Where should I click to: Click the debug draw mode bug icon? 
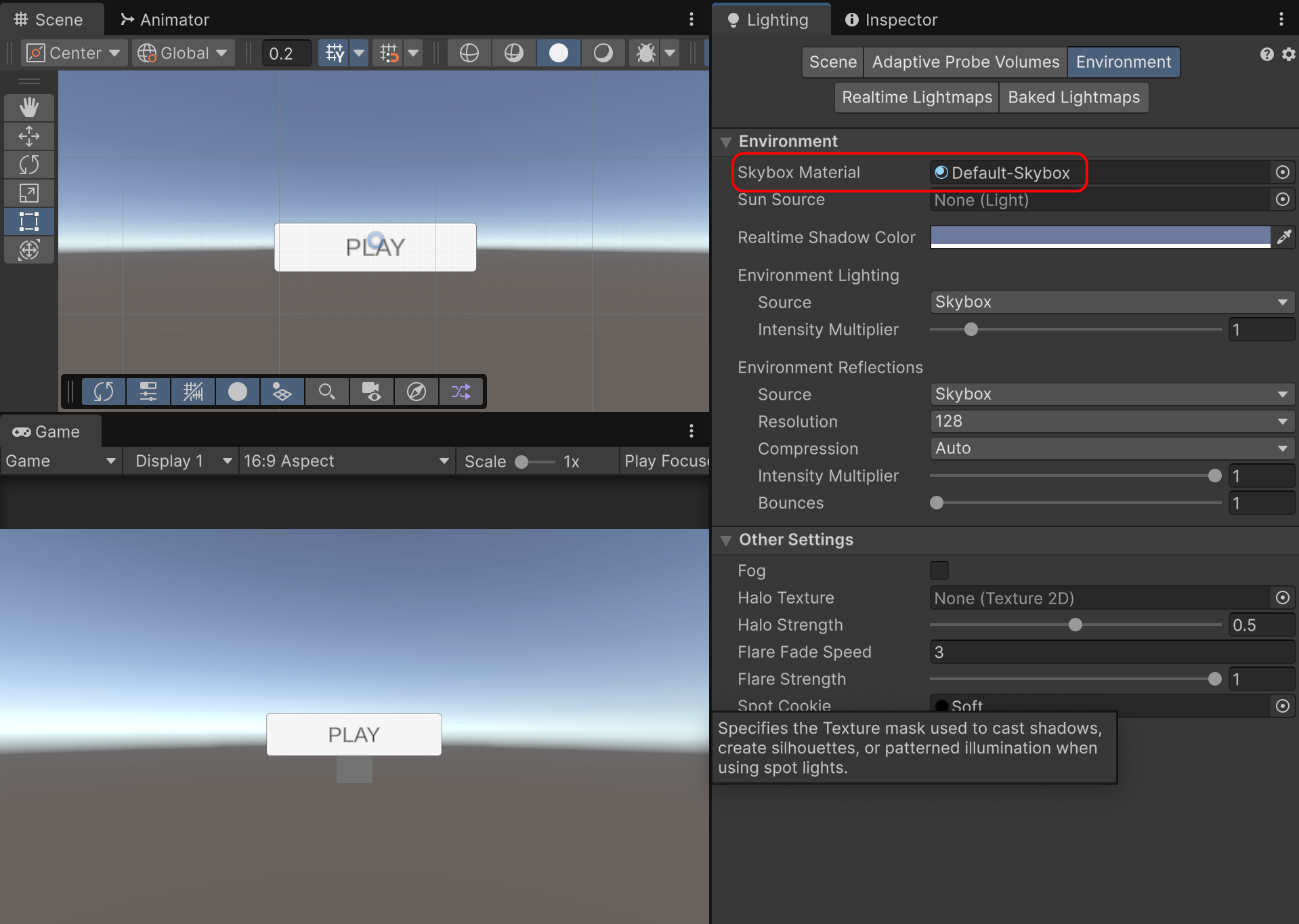(x=645, y=53)
